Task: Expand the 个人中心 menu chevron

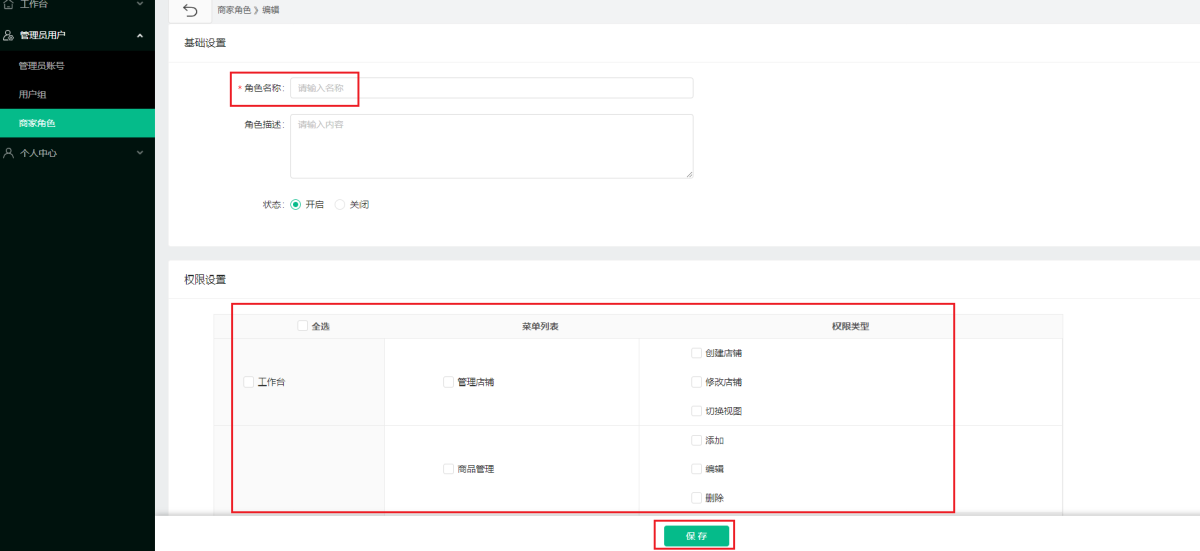Action: point(140,153)
